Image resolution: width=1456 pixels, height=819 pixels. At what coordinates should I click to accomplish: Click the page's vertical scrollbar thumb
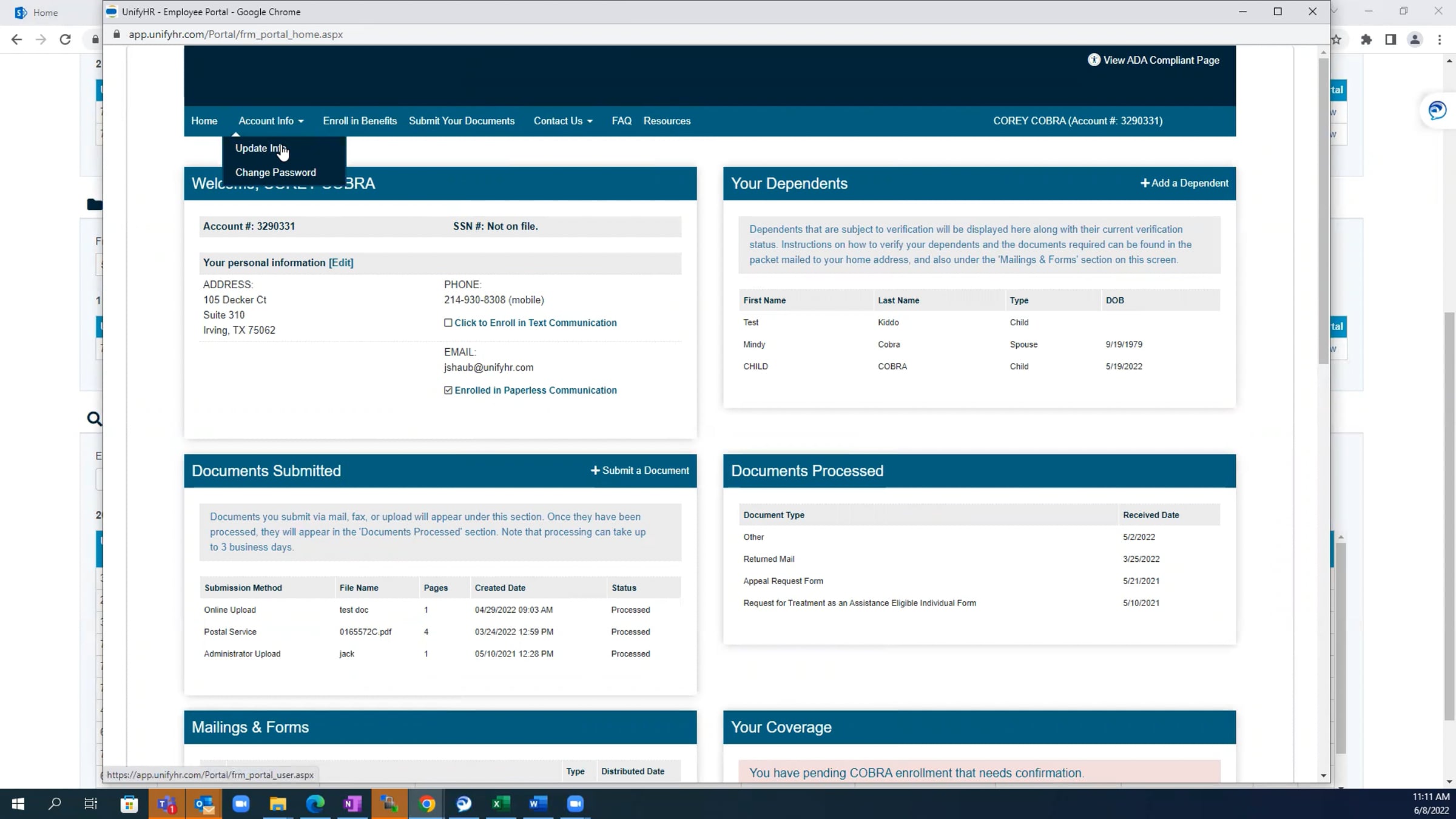(x=1323, y=211)
